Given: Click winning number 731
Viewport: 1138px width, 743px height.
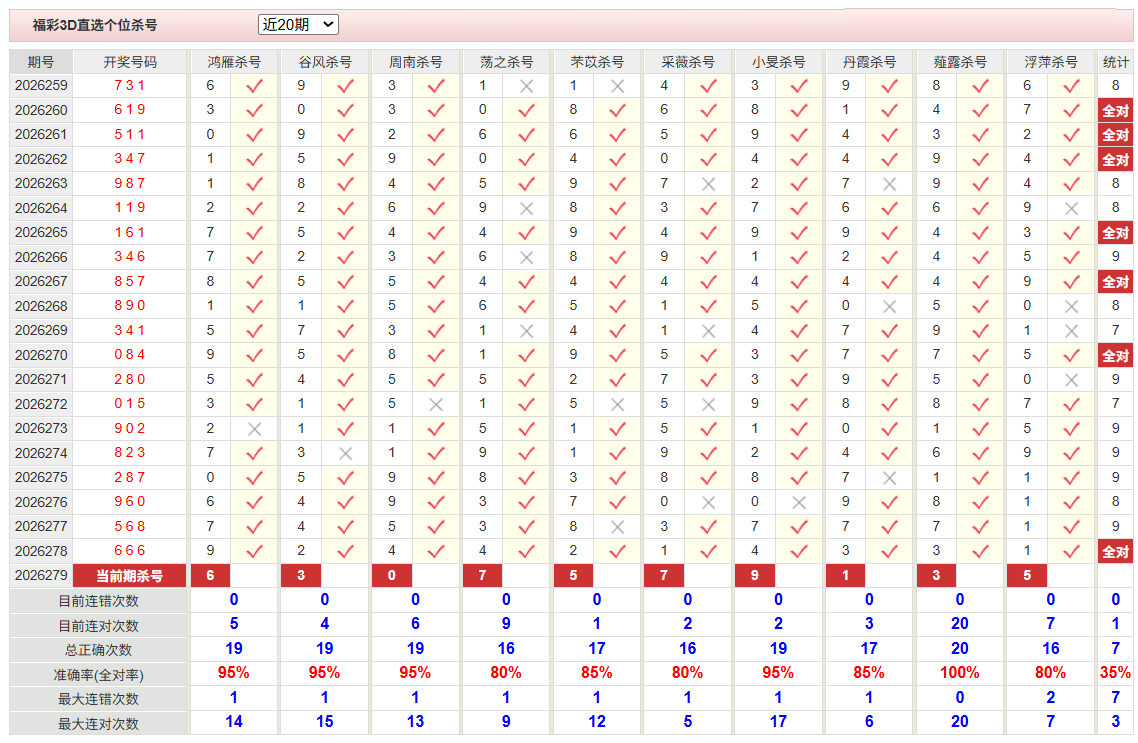Looking at the screenshot, I should point(130,86).
